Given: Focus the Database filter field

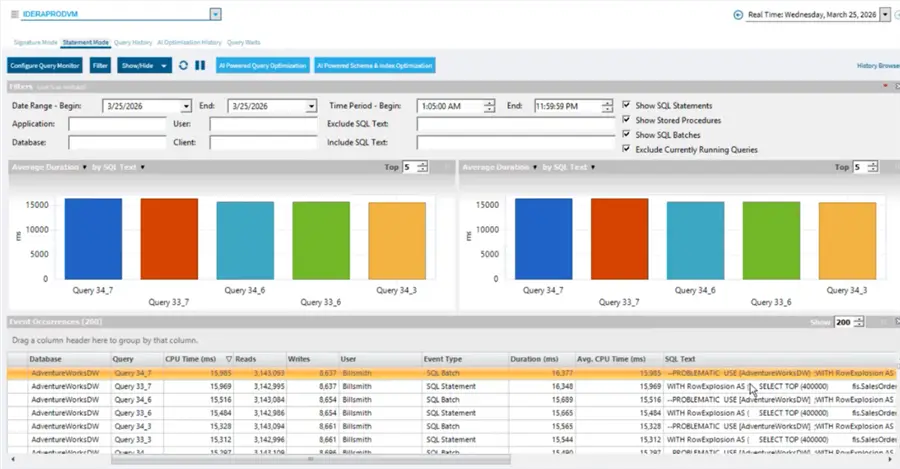Looking at the screenshot, I should (x=117, y=142).
